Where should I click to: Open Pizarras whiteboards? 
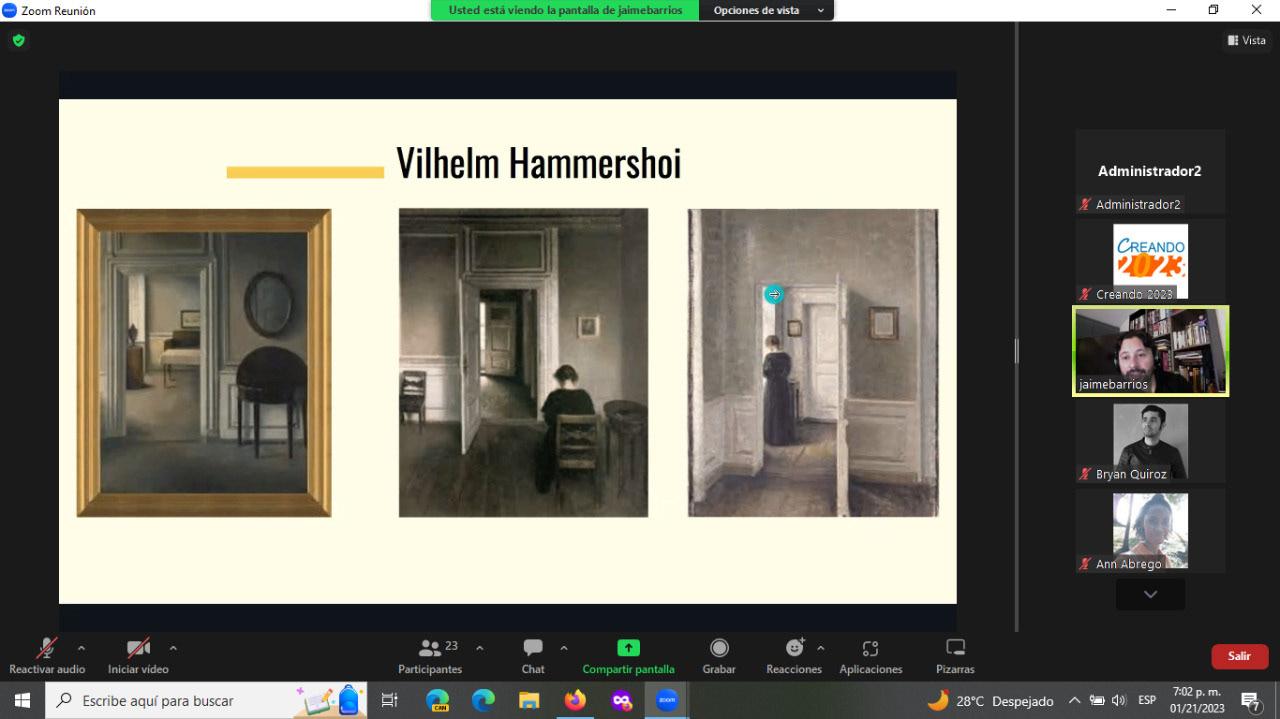pos(955,655)
